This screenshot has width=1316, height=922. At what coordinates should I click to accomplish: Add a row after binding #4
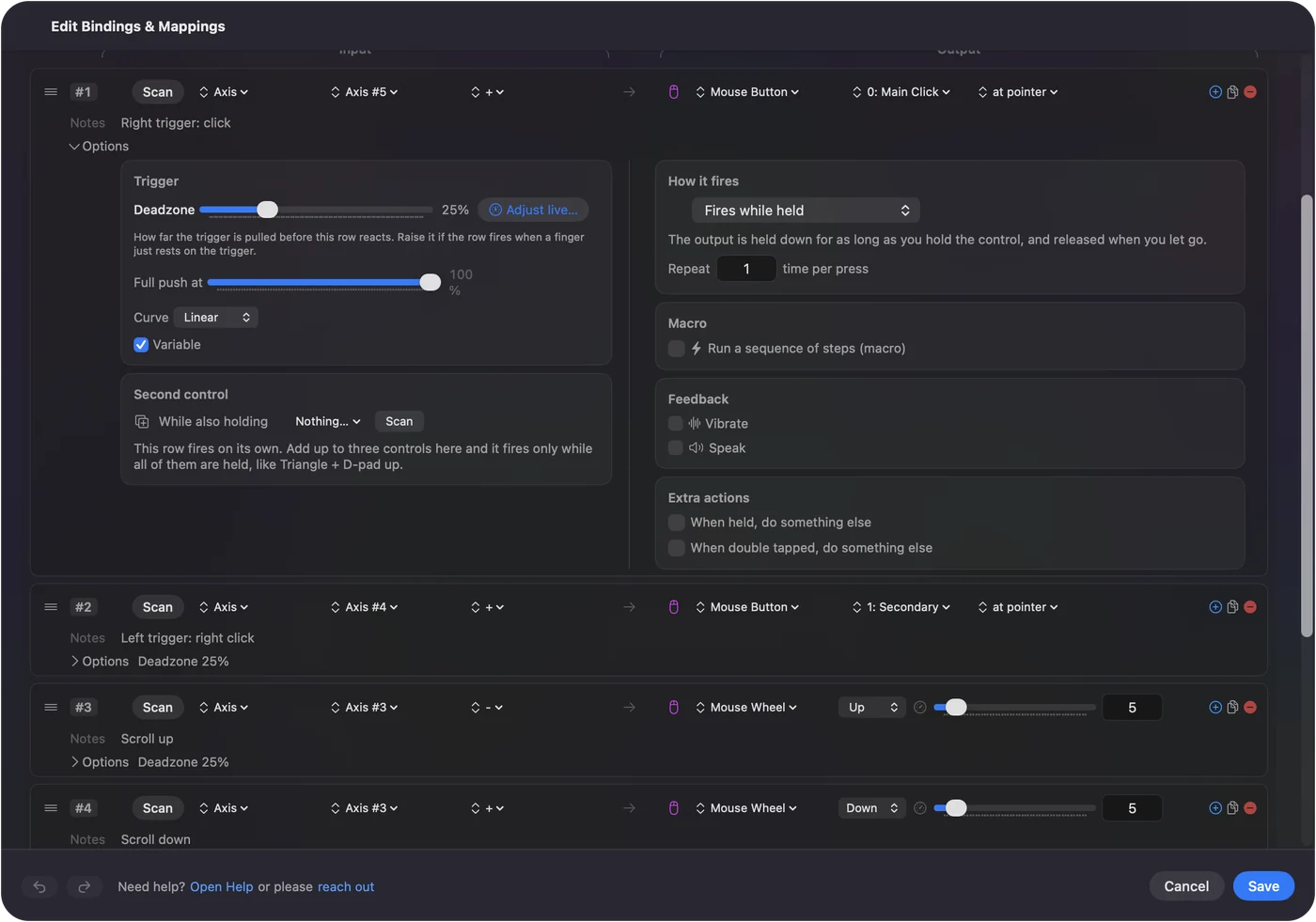click(x=1215, y=808)
